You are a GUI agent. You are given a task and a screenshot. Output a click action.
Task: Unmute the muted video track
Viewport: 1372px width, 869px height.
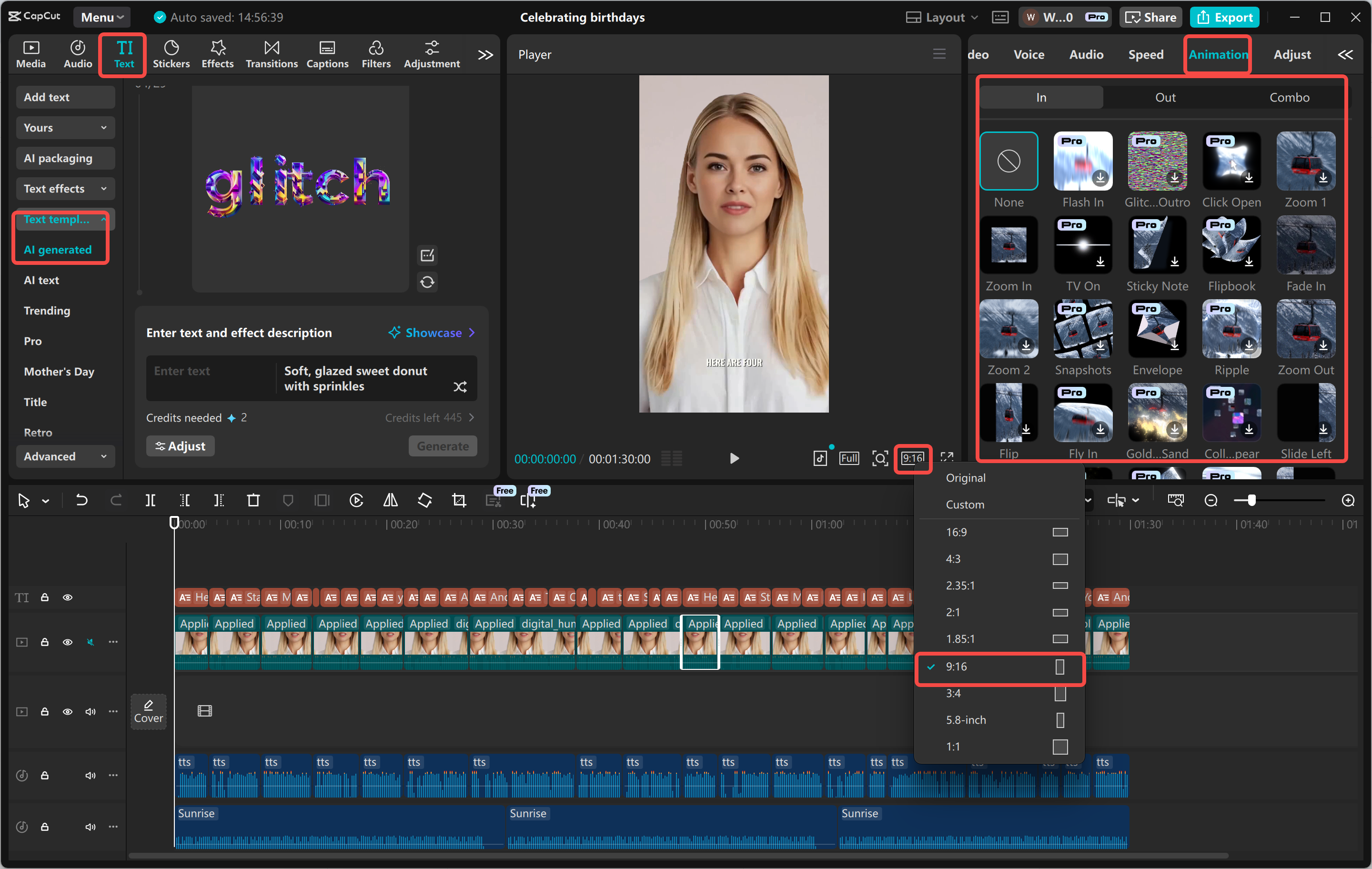[x=91, y=642]
